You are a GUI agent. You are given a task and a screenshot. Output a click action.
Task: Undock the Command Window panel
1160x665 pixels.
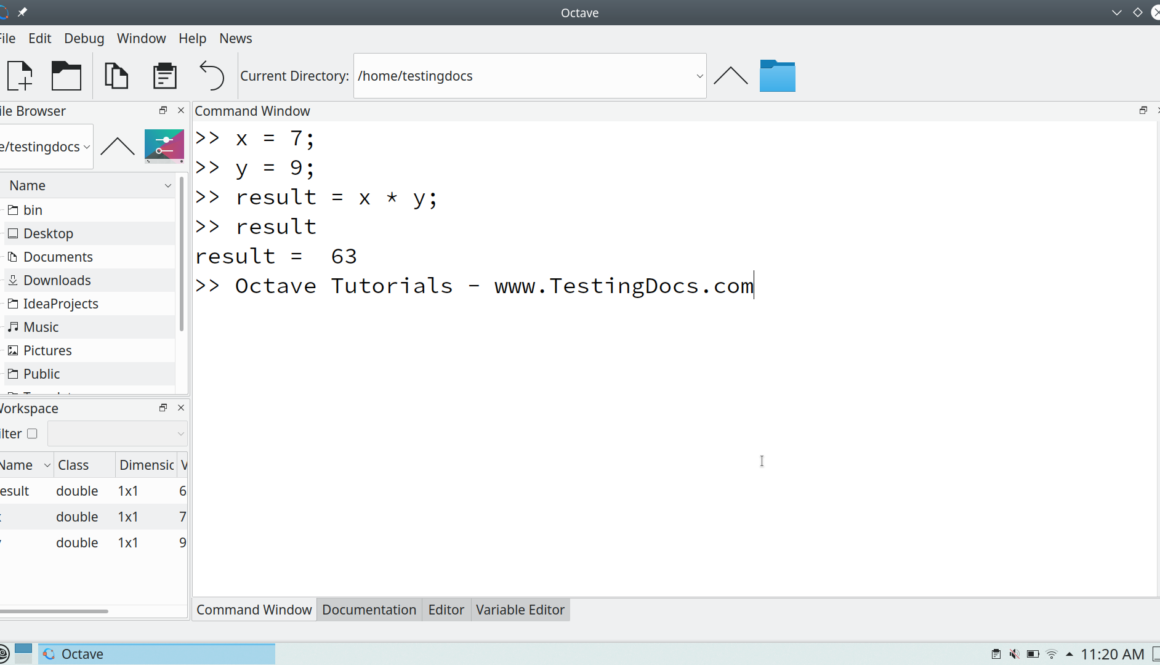click(x=1143, y=110)
